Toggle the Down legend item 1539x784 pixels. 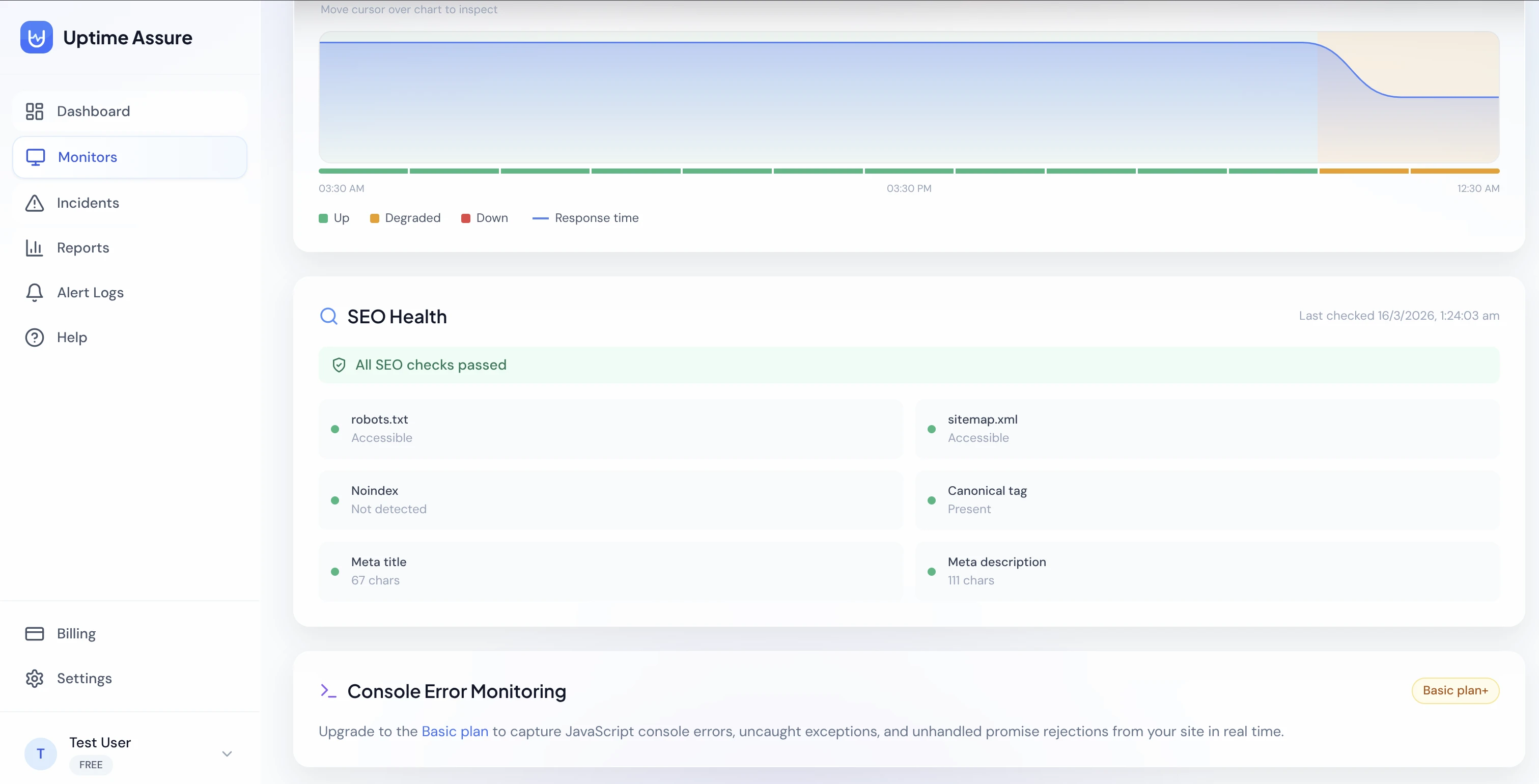click(485, 217)
